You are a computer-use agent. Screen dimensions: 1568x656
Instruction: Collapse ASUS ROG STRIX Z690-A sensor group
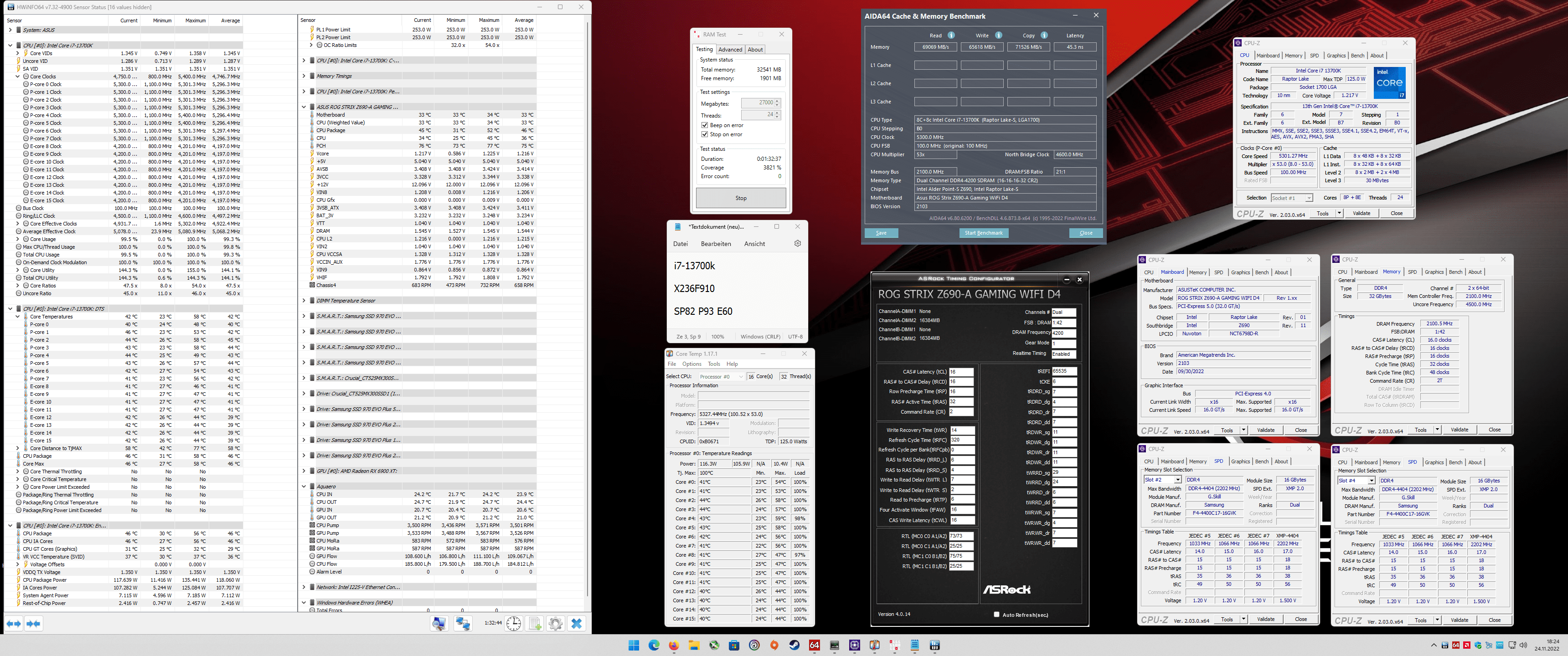tap(304, 107)
